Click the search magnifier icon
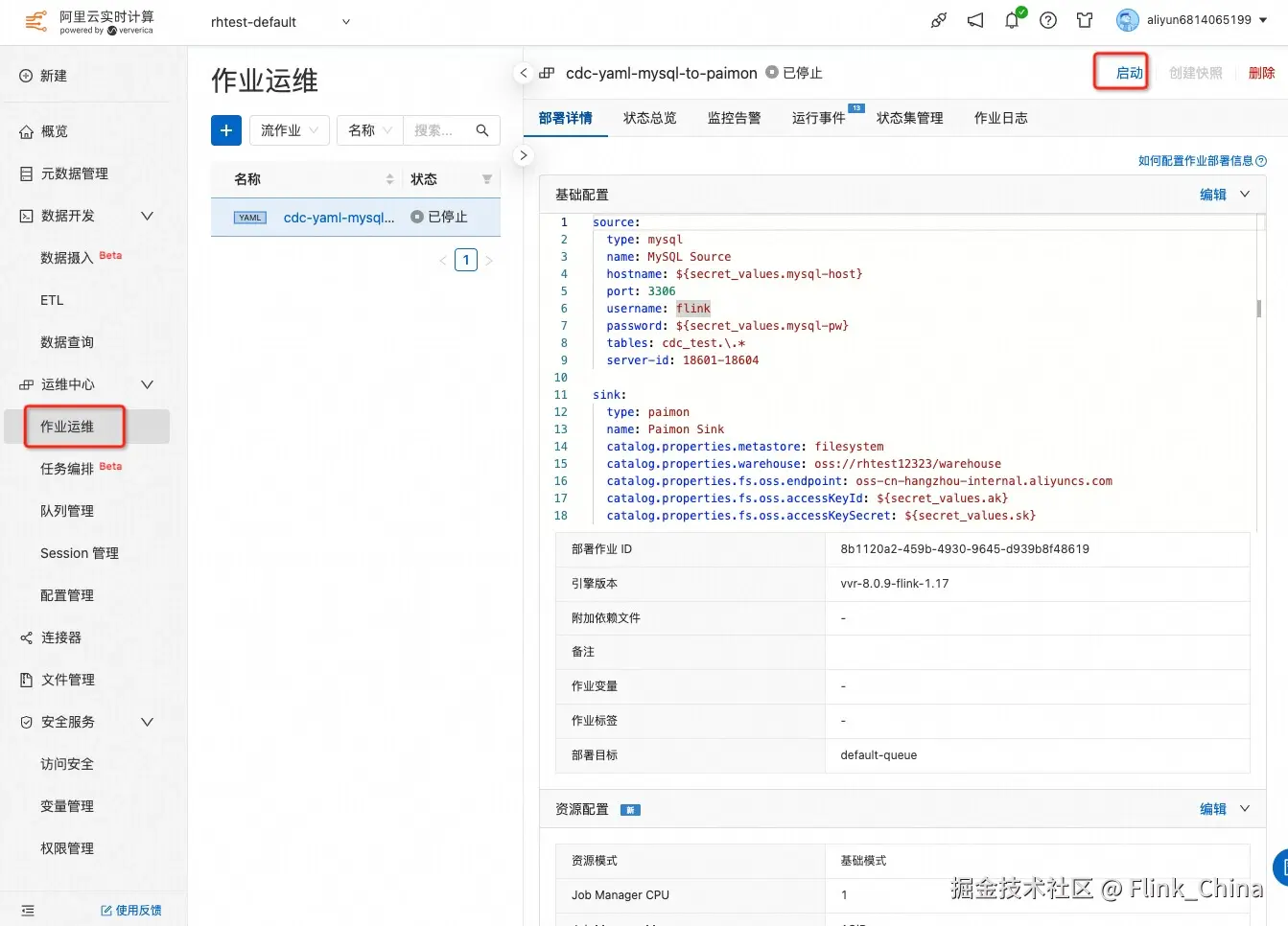 [482, 130]
